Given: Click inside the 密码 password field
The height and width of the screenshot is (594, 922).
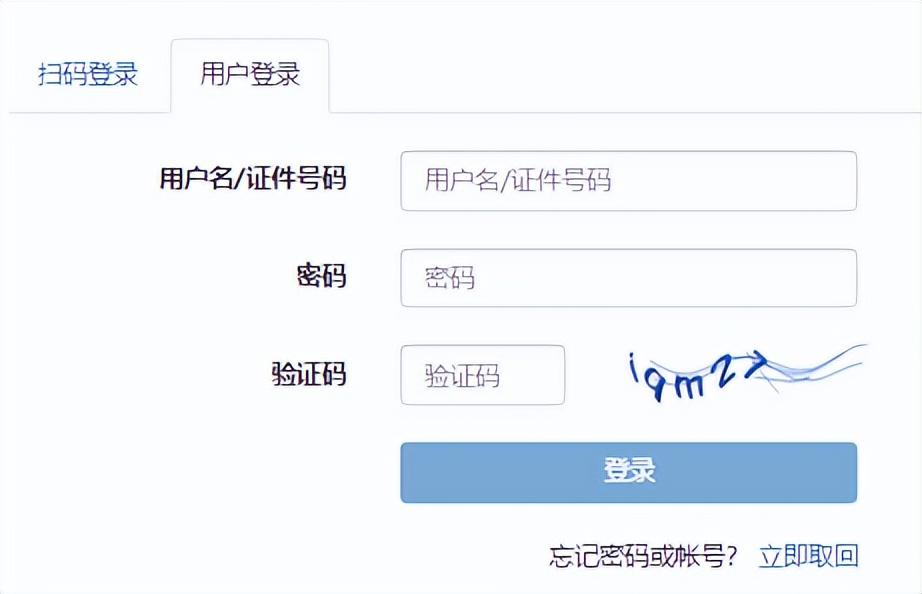Looking at the screenshot, I should pyautogui.click(x=627, y=278).
